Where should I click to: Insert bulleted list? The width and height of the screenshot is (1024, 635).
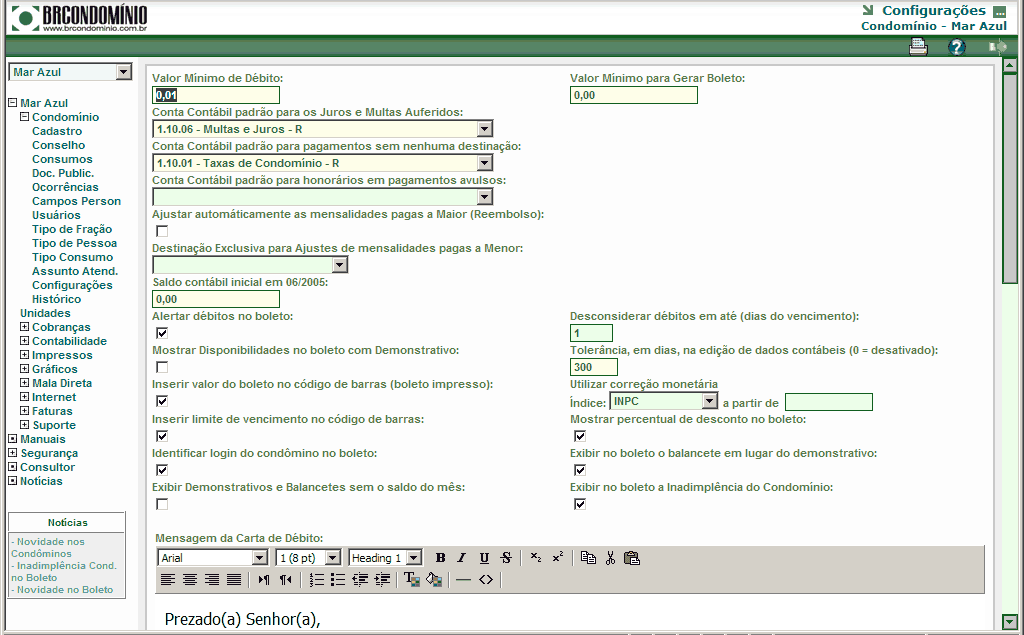338,579
